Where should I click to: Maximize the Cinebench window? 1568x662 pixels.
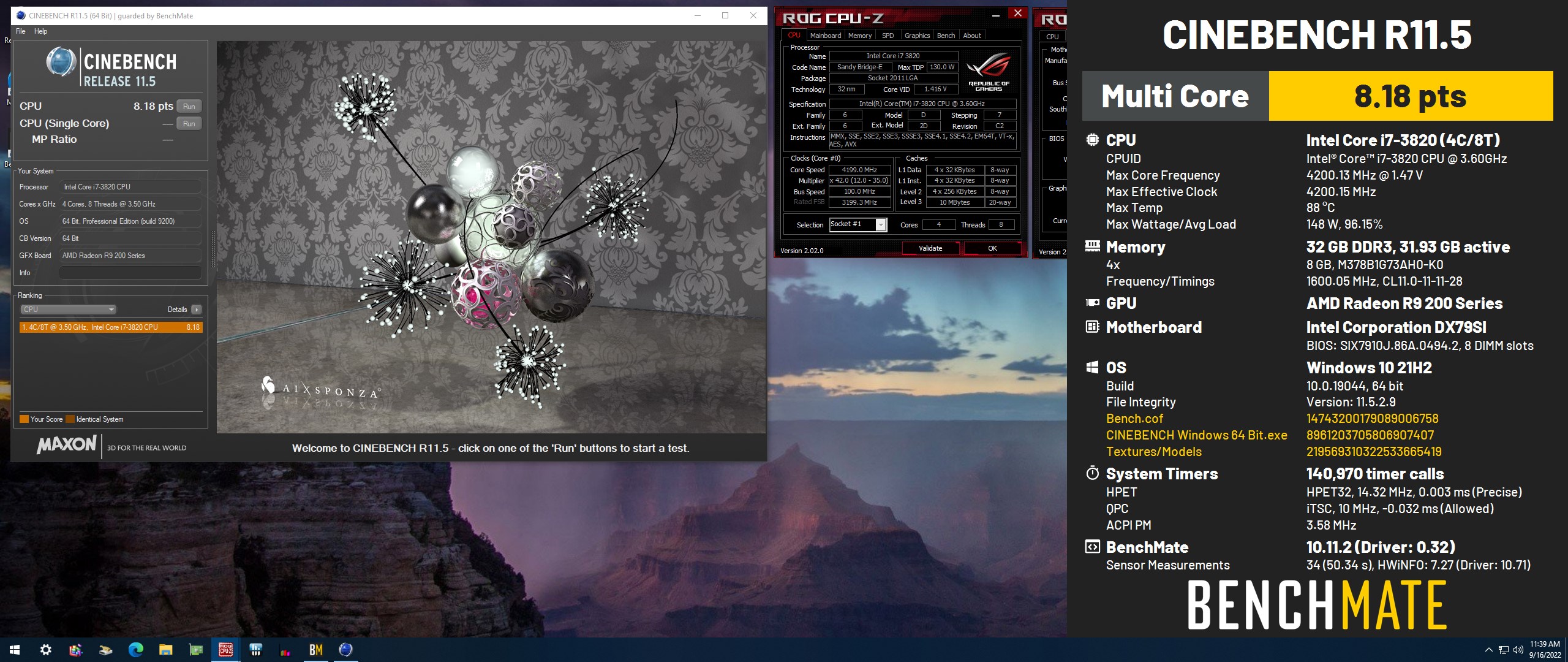[725, 16]
